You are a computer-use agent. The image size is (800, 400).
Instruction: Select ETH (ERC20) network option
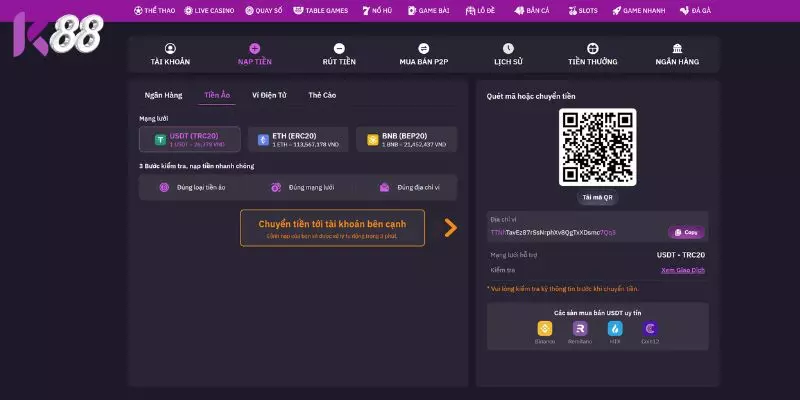point(298,139)
